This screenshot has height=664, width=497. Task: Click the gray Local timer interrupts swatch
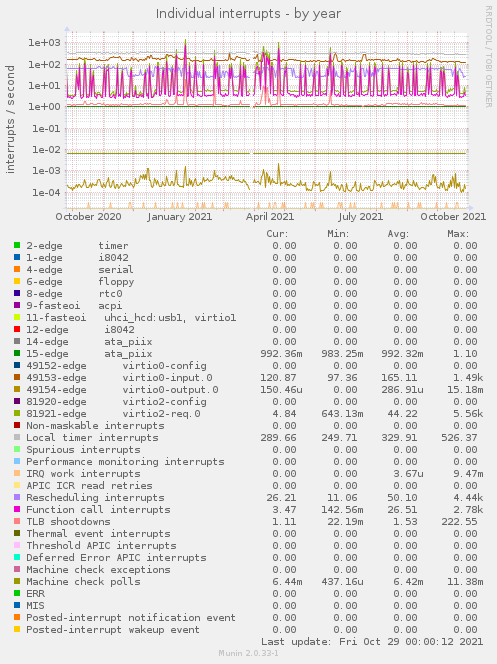[x=17, y=437]
